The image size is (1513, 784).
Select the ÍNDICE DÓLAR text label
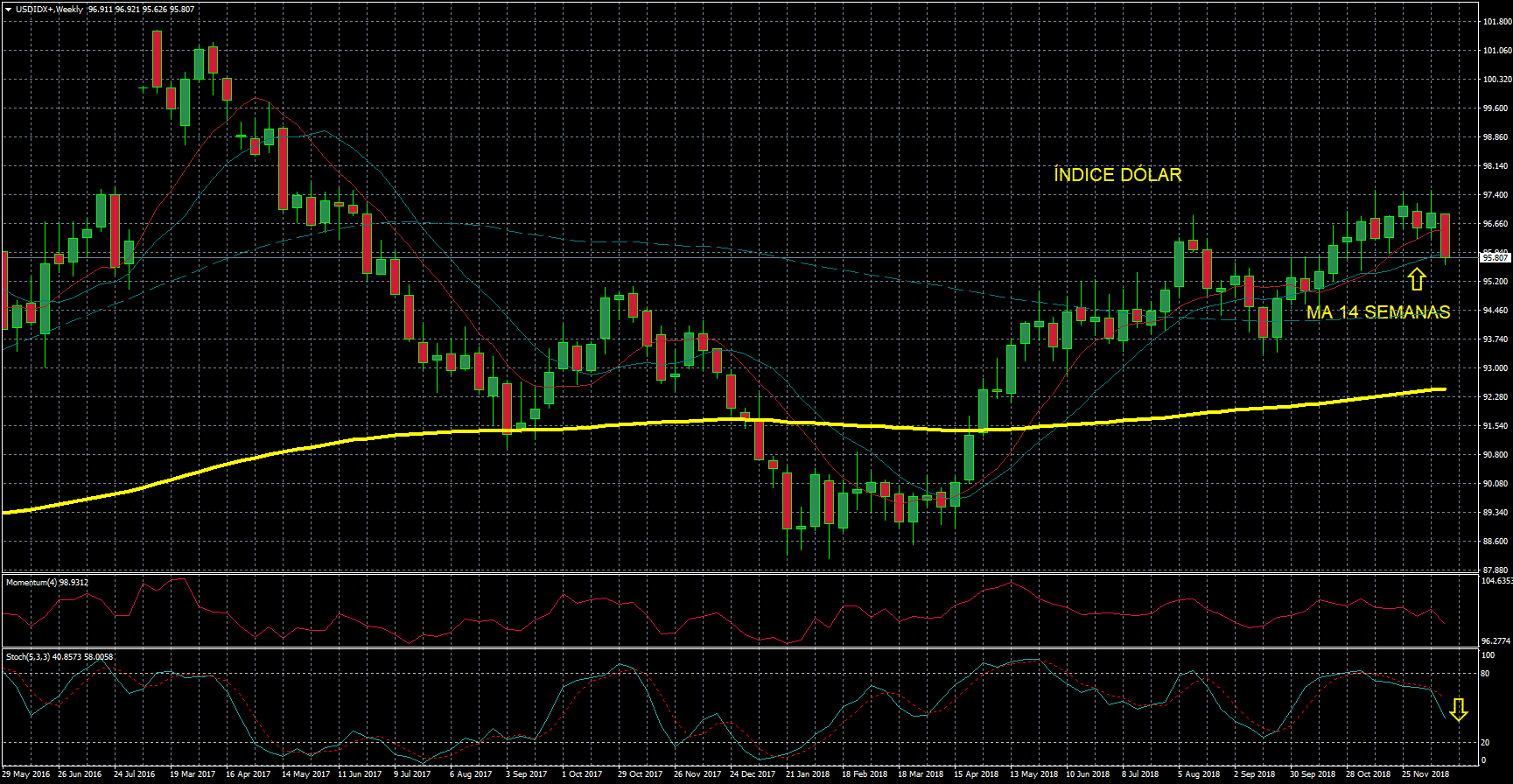click(1117, 175)
